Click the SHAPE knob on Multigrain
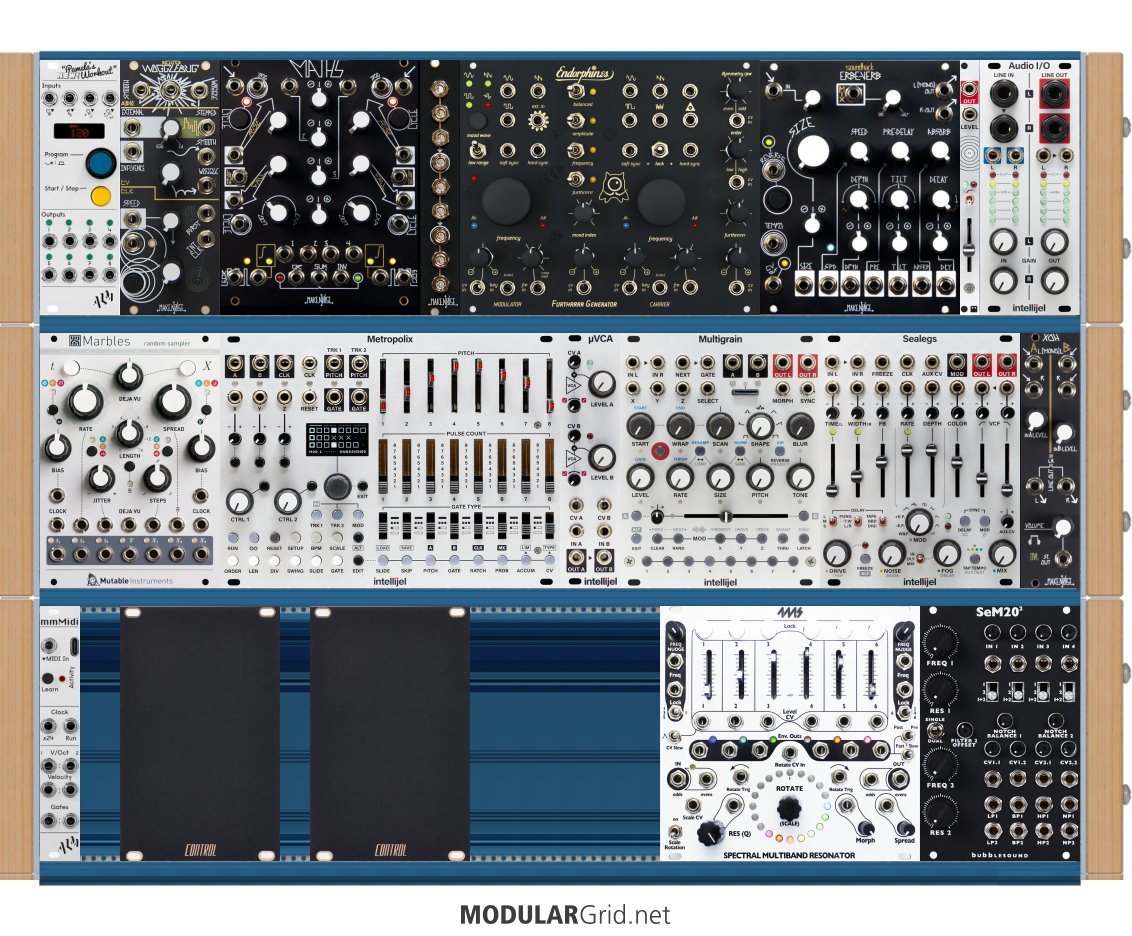 pyautogui.click(x=759, y=427)
